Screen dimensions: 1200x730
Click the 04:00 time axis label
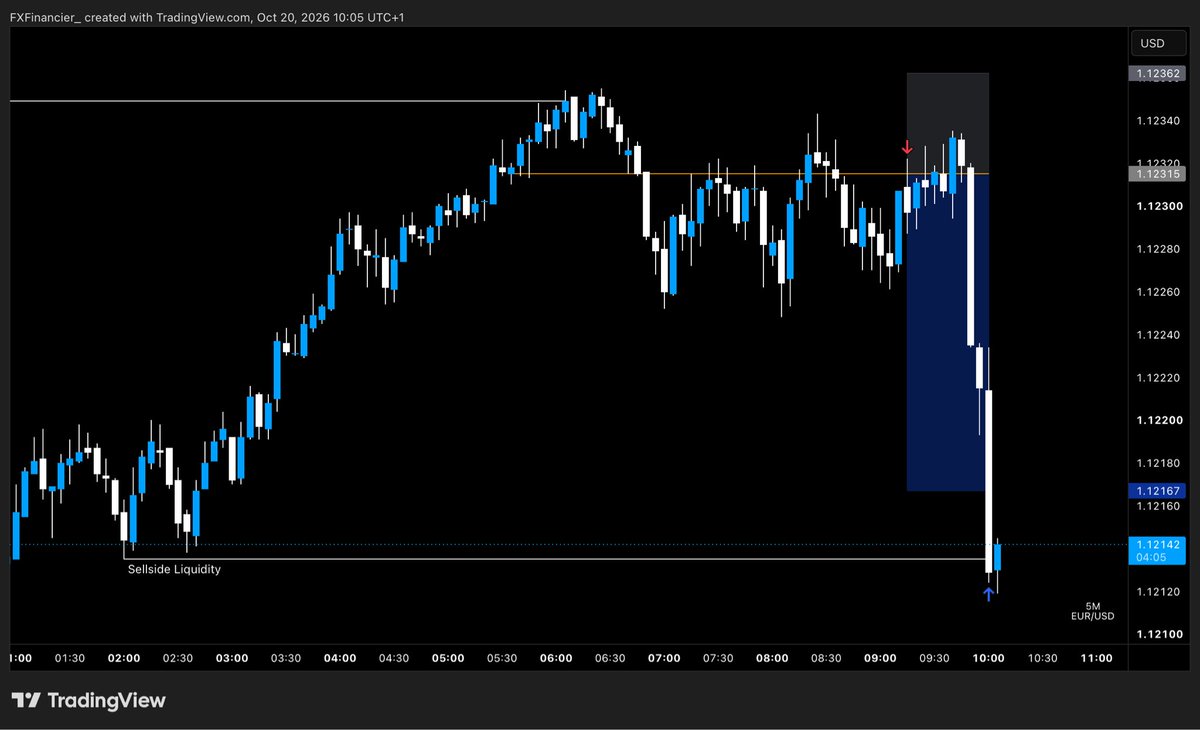tap(340, 658)
